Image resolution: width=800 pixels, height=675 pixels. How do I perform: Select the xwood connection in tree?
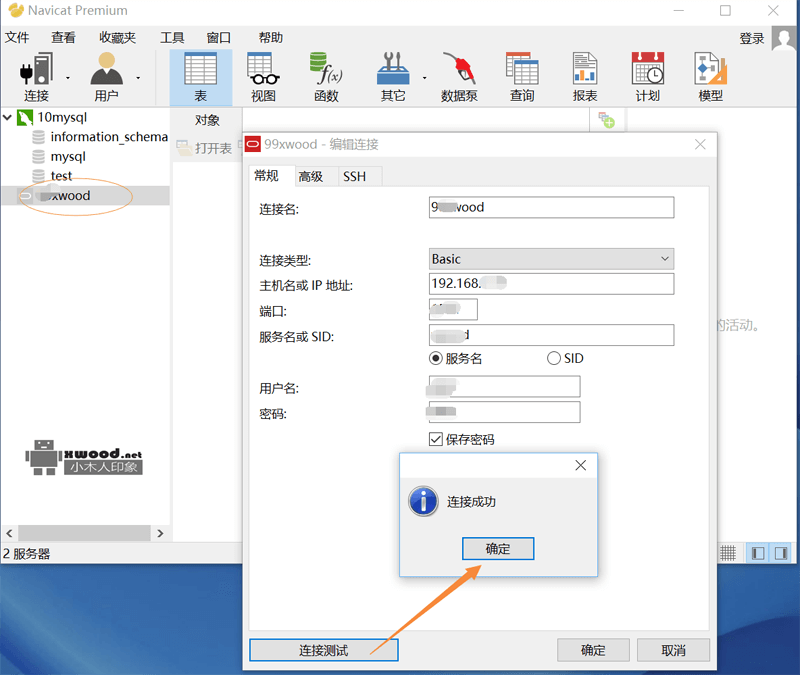(x=86, y=195)
